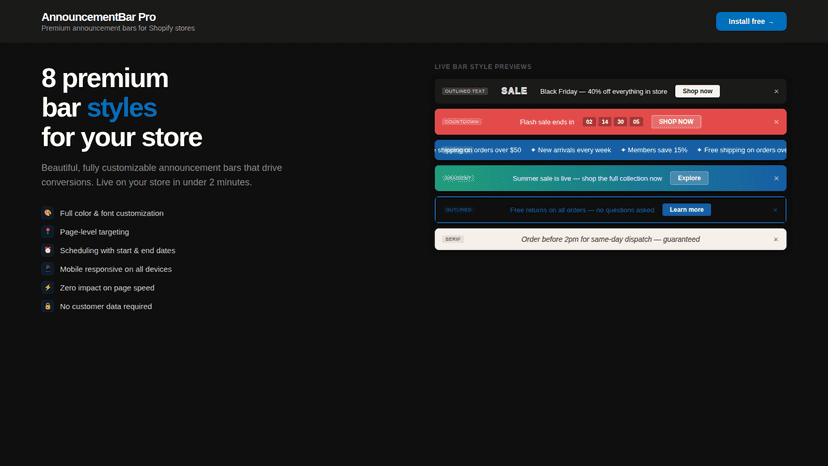Click 'New arrivals every week' ticker text
The width and height of the screenshot is (828, 466).
574,150
